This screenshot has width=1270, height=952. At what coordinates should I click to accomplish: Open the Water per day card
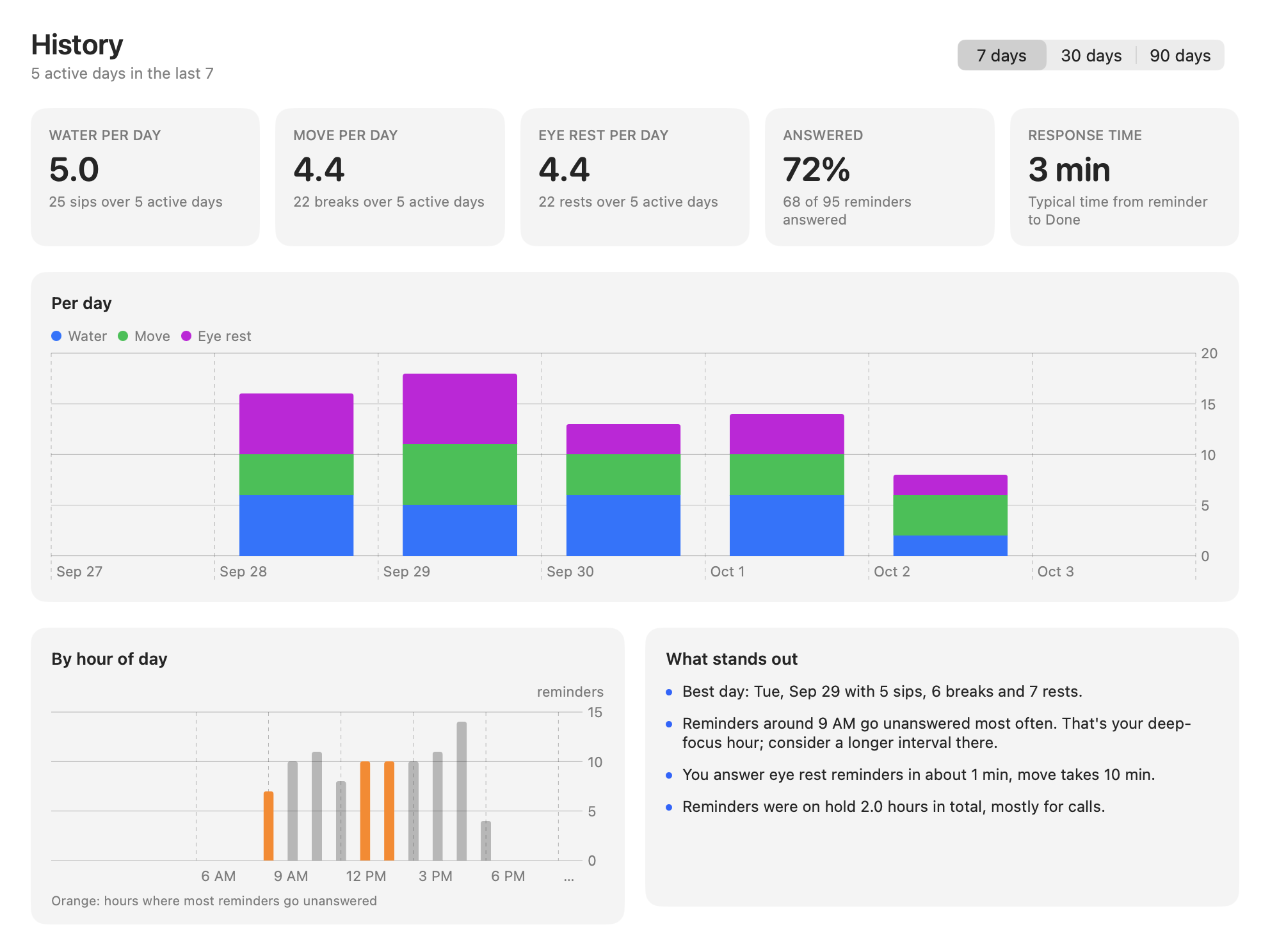145,177
